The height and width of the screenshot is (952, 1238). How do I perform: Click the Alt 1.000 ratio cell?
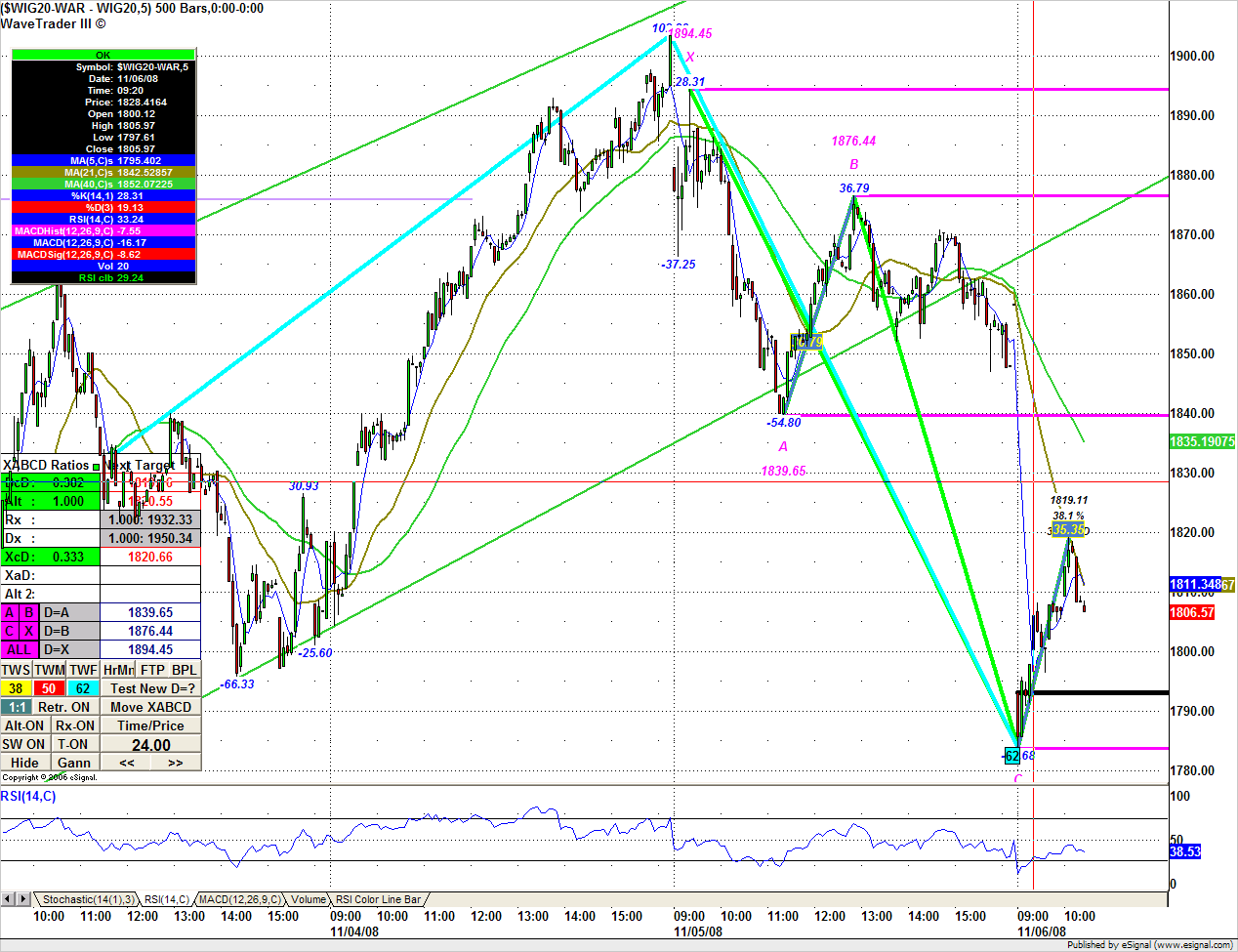point(50,501)
